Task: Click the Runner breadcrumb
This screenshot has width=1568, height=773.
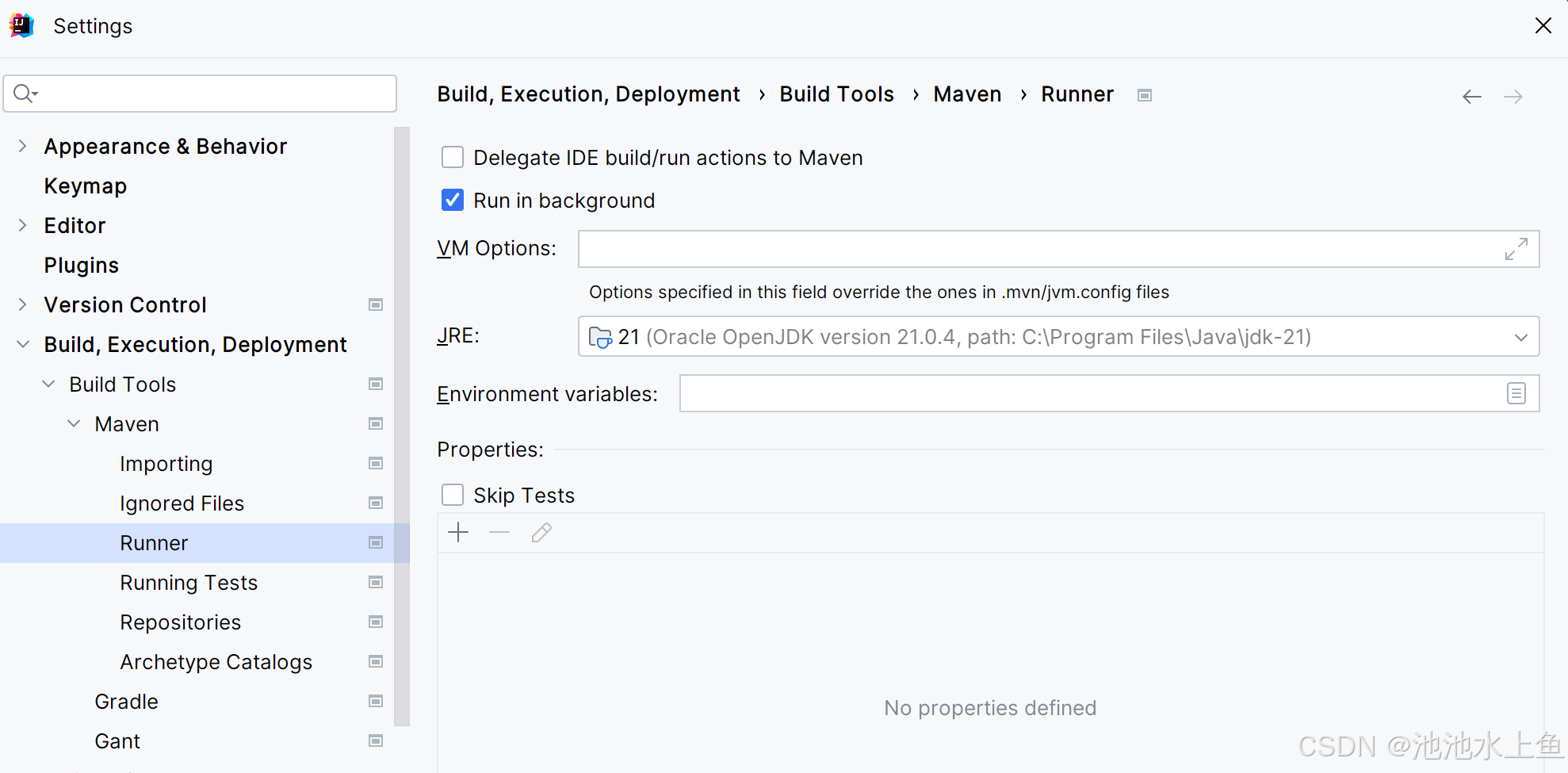Action: [1077, 94]
